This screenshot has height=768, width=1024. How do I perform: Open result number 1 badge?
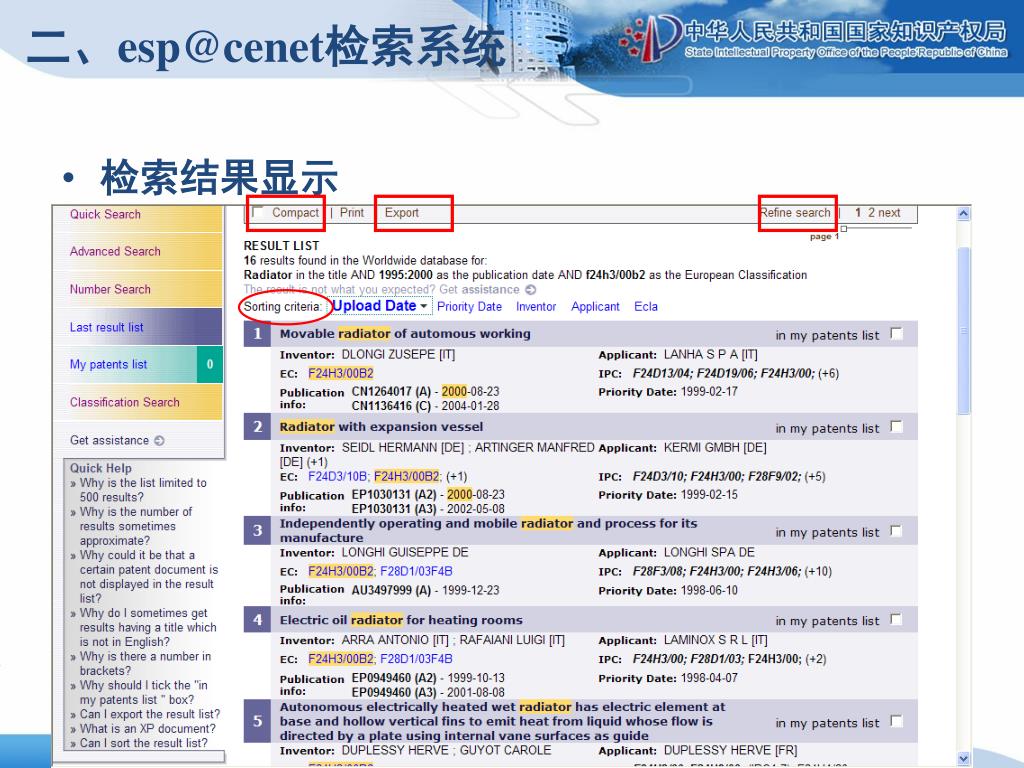point(258,334)
